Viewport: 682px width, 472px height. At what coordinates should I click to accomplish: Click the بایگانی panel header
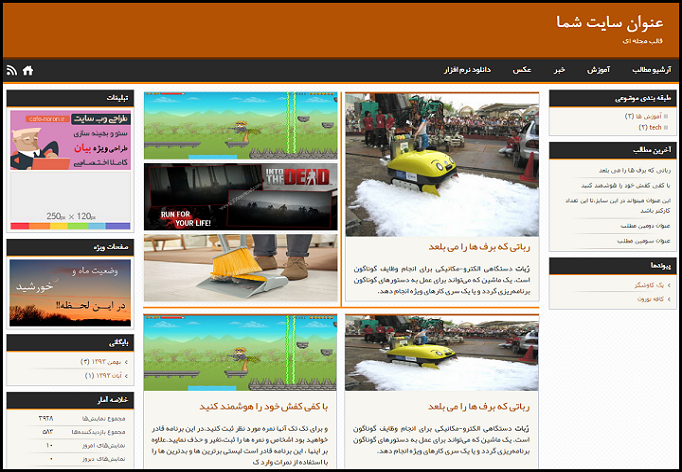pyautogui.click(x=70, y=343)
